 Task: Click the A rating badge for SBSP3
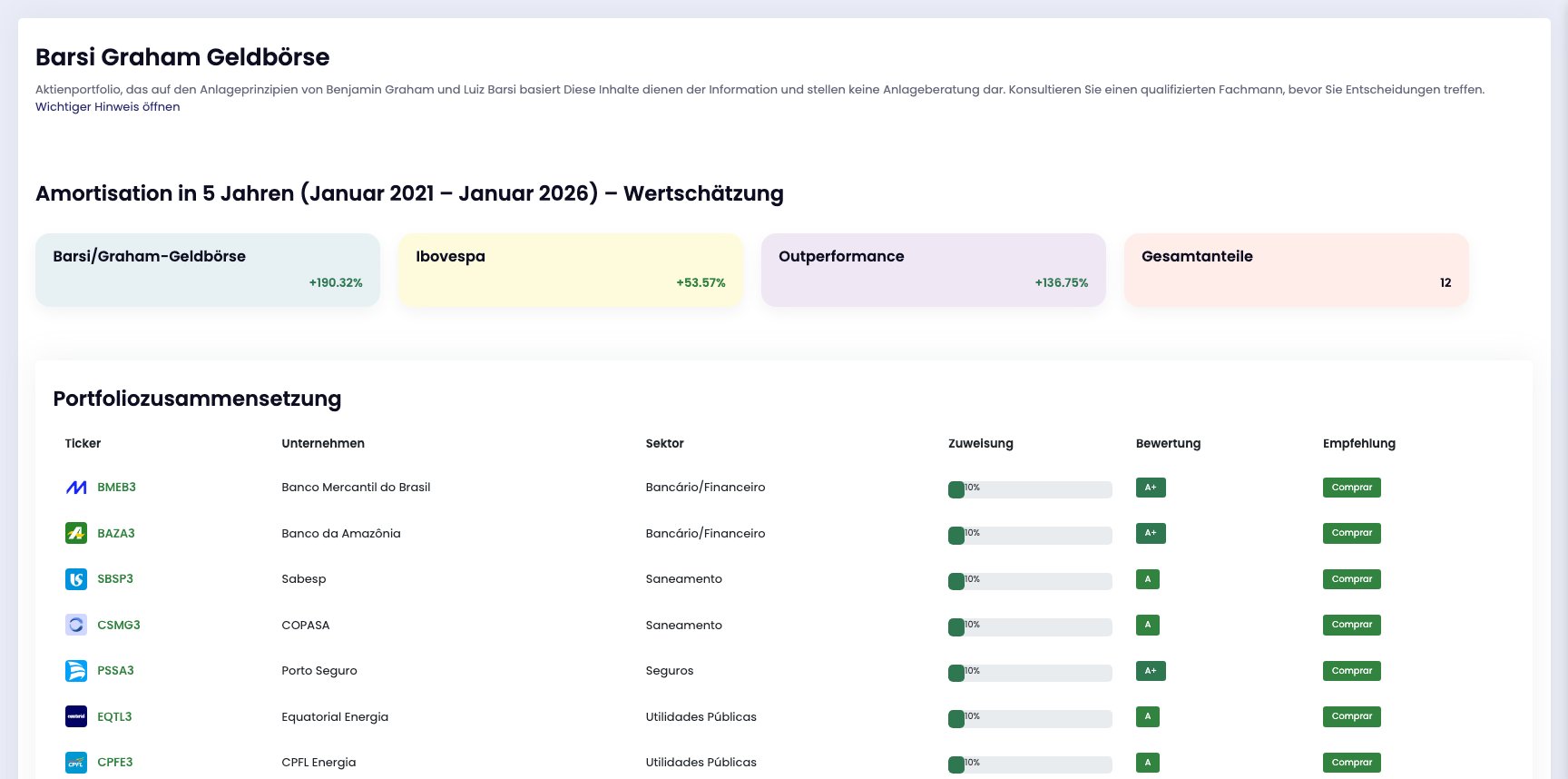(1148, 579)
